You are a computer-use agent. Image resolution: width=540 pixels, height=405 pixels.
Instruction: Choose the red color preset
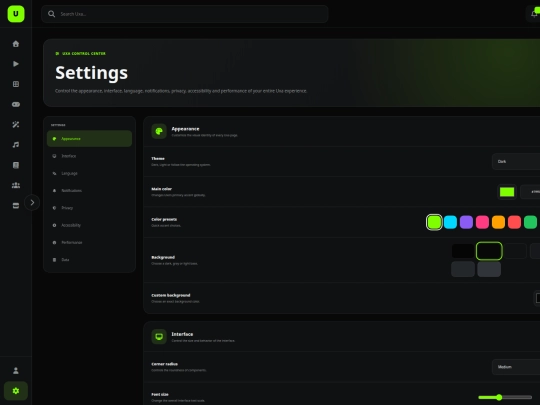[x=515, y=222]
